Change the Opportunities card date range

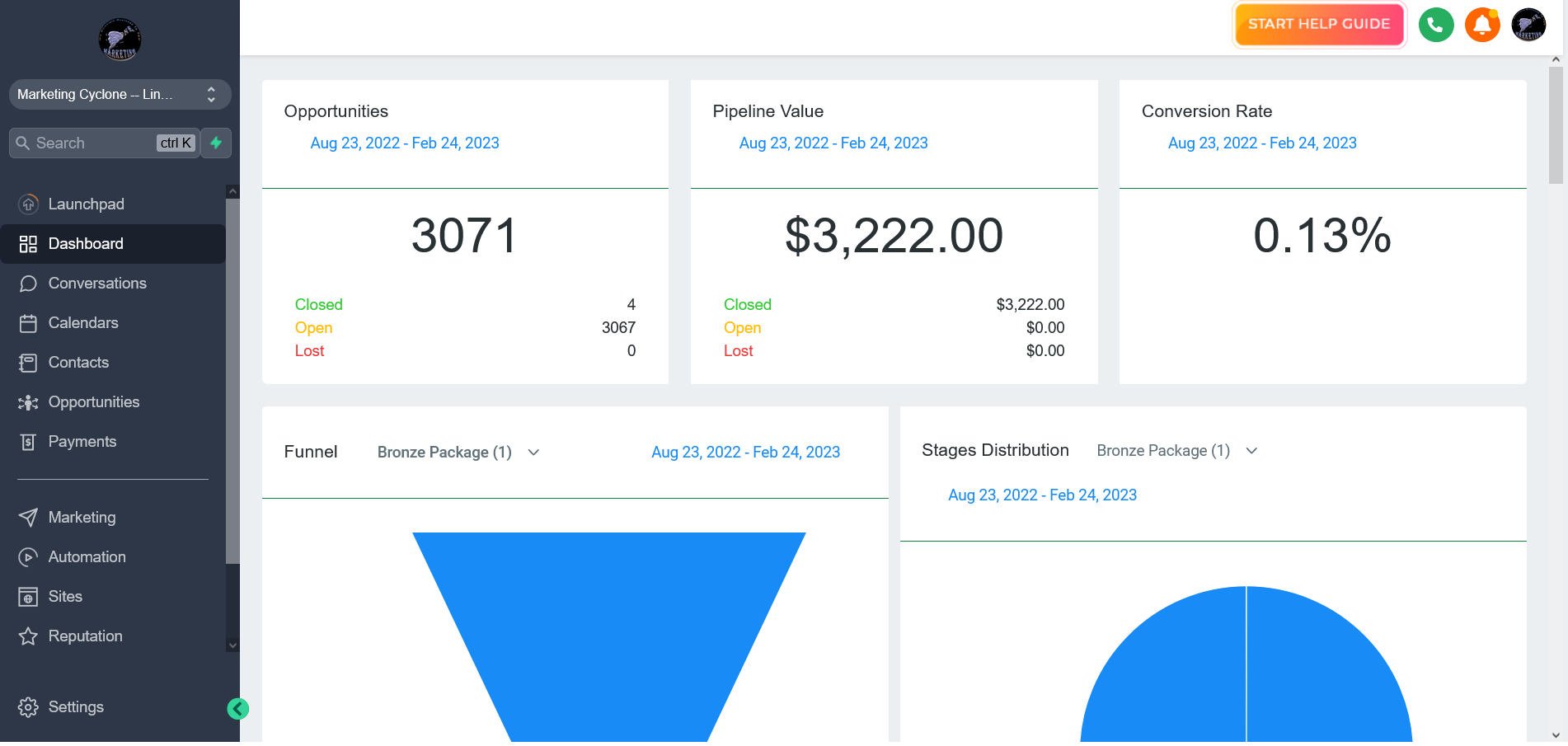pos(404,143)
